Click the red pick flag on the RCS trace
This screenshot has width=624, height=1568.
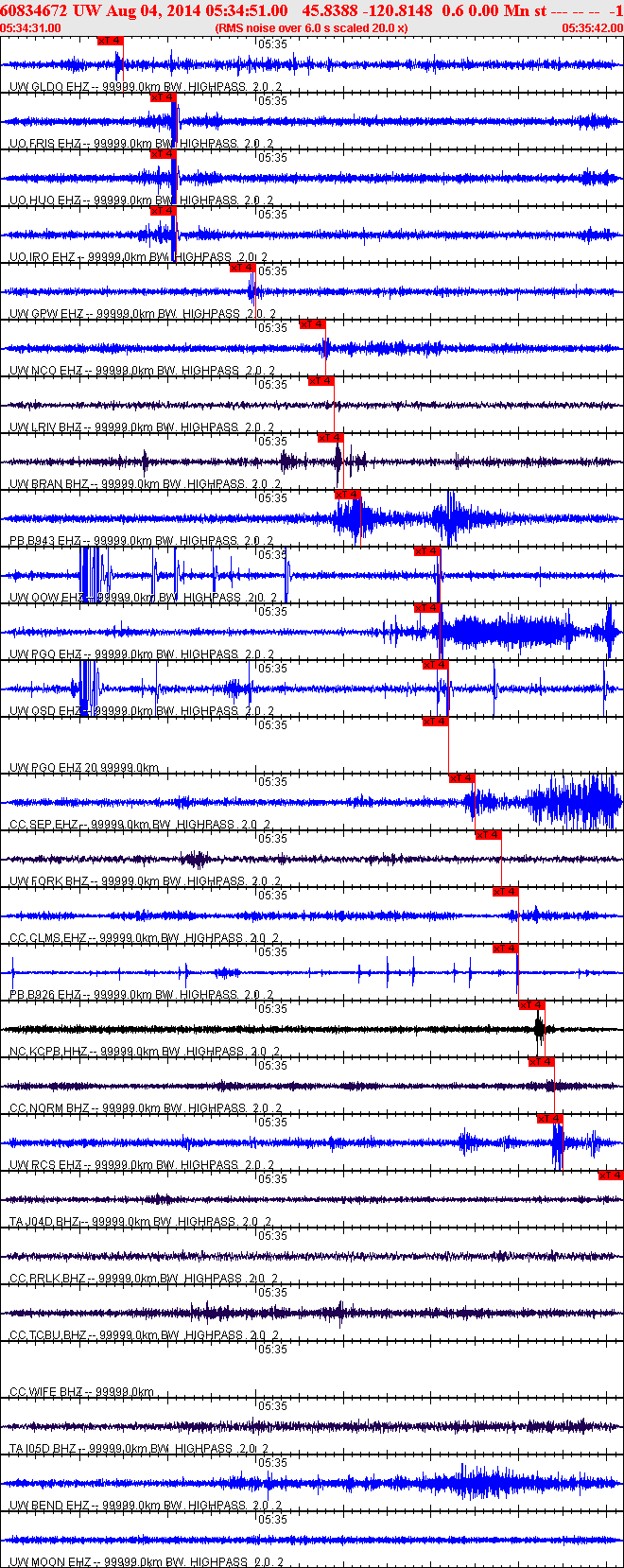point(550,1118)
